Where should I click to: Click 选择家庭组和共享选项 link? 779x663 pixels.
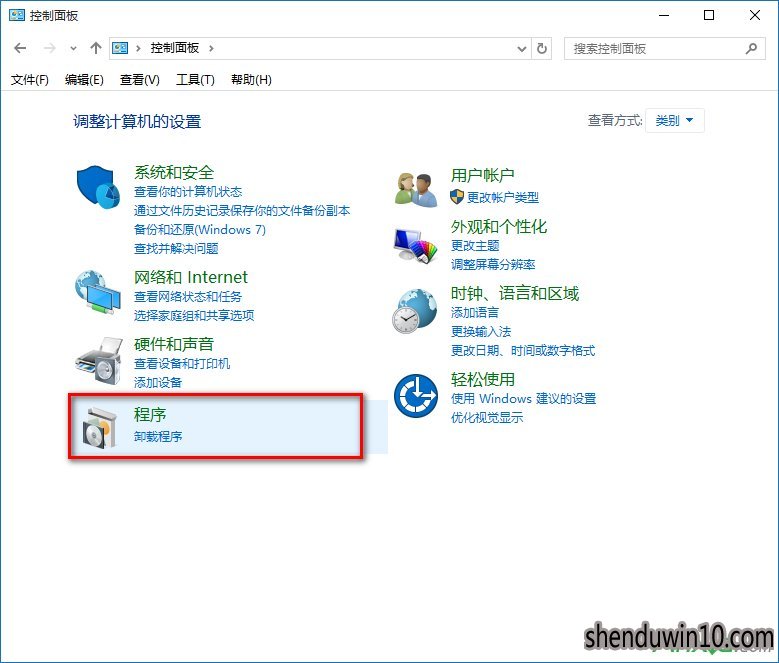coord(194,315)
